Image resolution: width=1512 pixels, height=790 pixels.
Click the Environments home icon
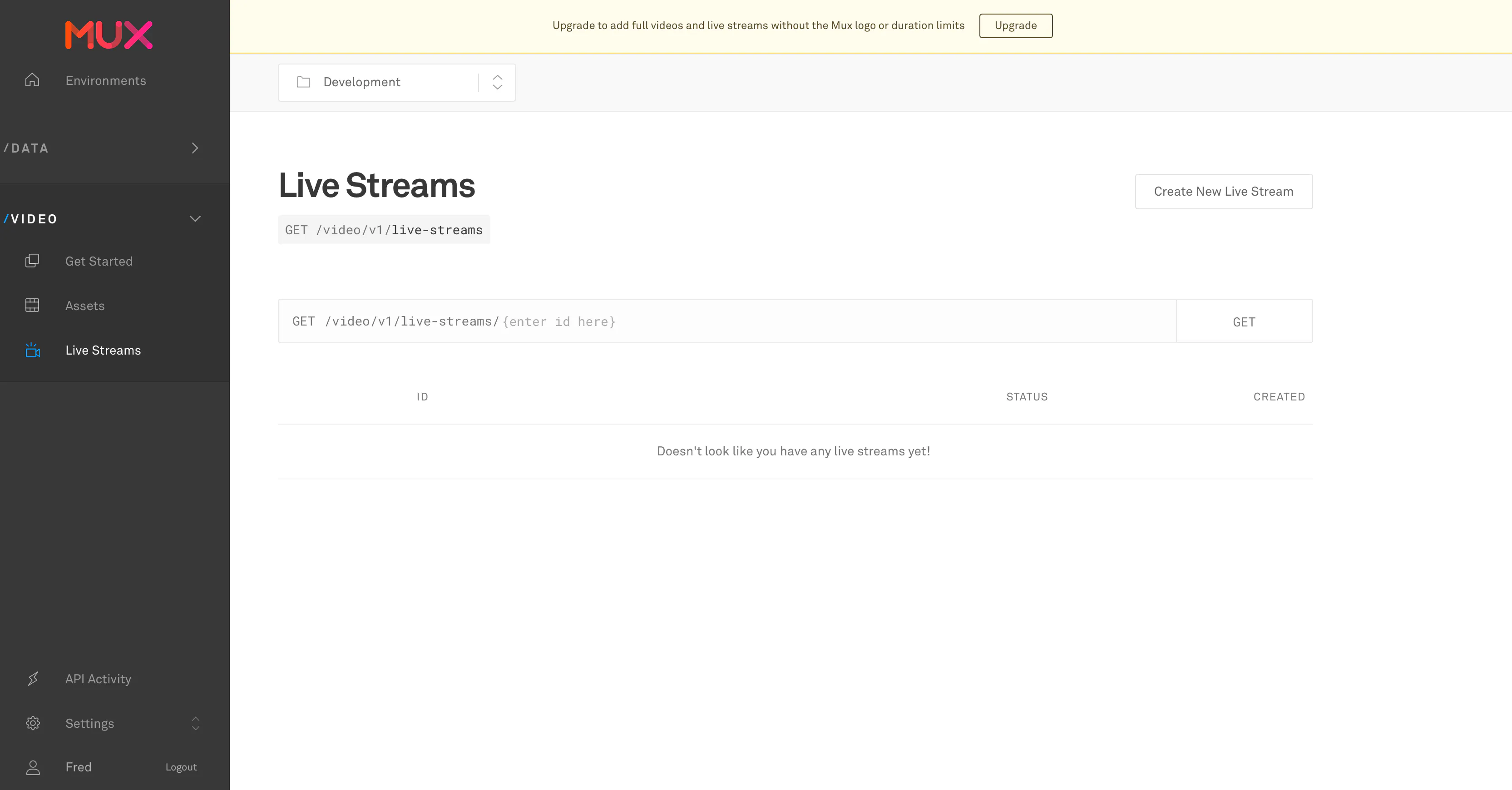pyautogui.click(x=32, y=80)
